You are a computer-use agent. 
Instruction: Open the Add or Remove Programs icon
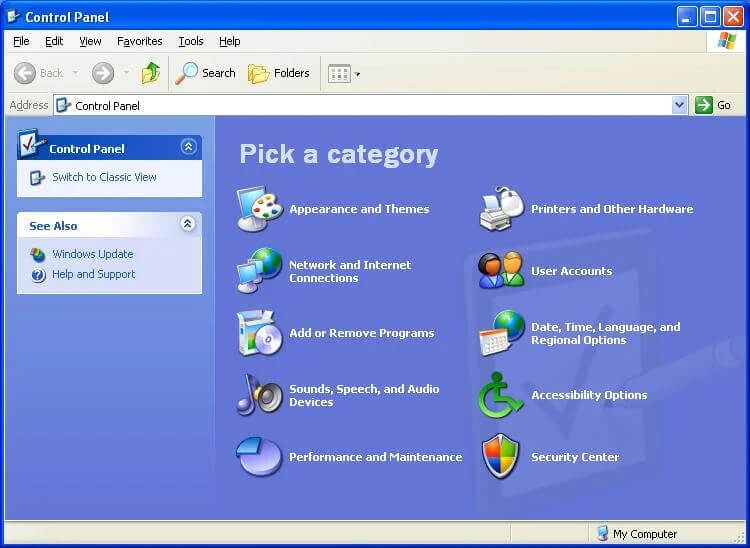tap(260, 333)
